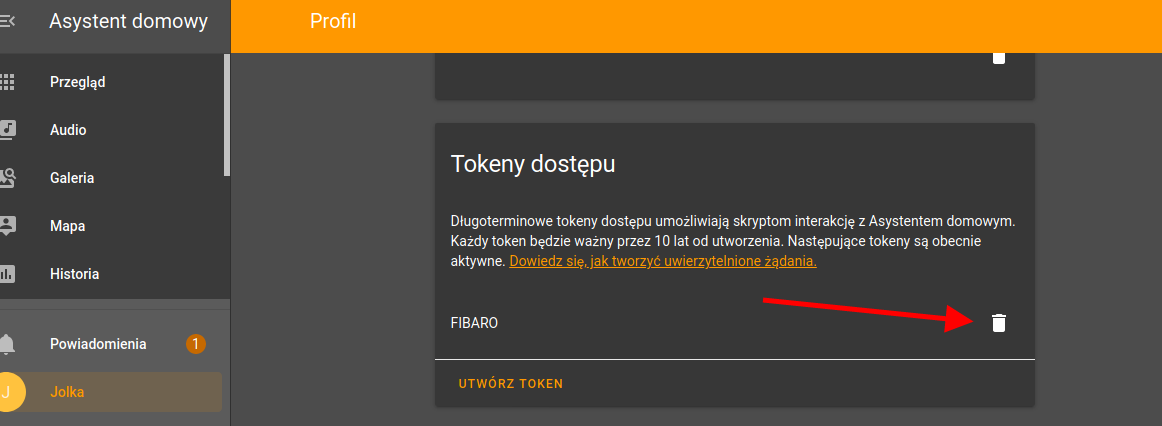Open the link about tworzyć uwierzytelnione żądania
The height and width of the screenshot is (426, 1162).
663,262
